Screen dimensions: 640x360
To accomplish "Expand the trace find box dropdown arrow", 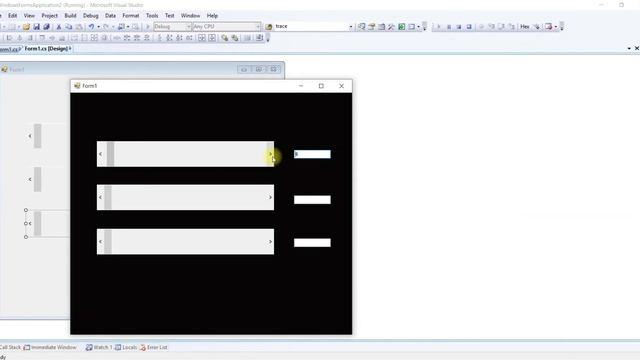I will [x=351, y=27].
